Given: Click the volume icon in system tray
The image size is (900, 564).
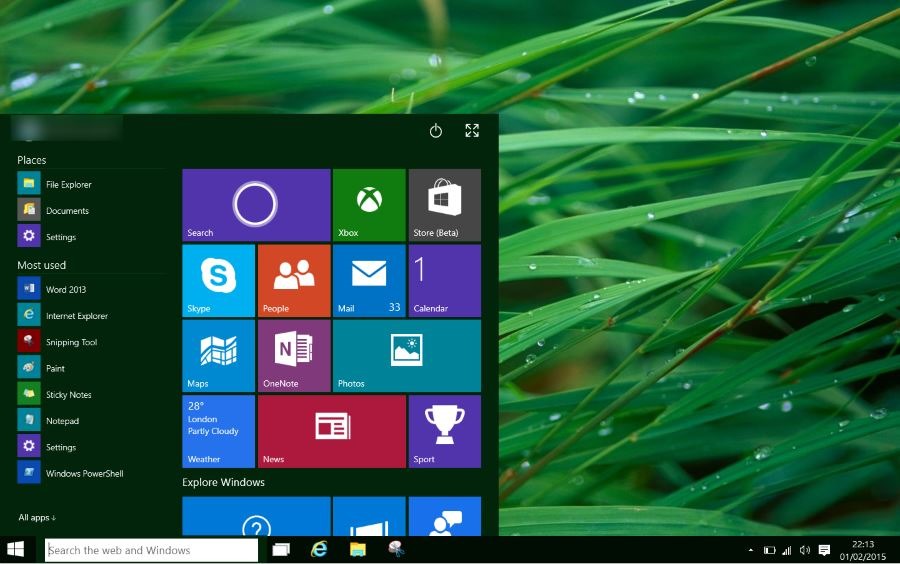Looking at the screenshot, I should pyautogui.click(x=805, y=551).
